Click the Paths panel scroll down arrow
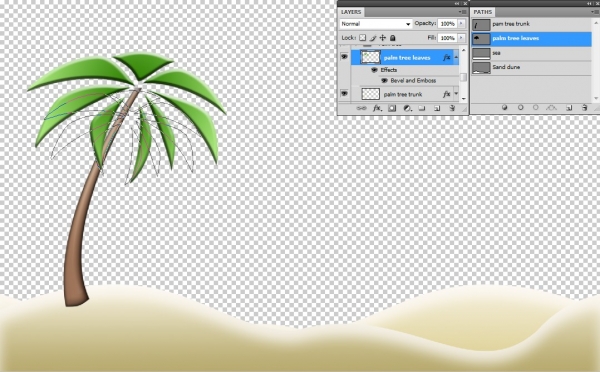Viewport: 600px width, 372px height. coord(596,98)
